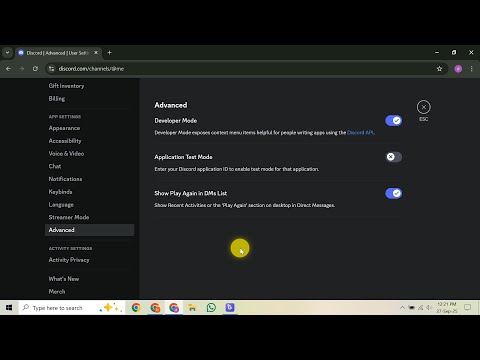
Task: Open Billing settings
Action: [57, 99]
